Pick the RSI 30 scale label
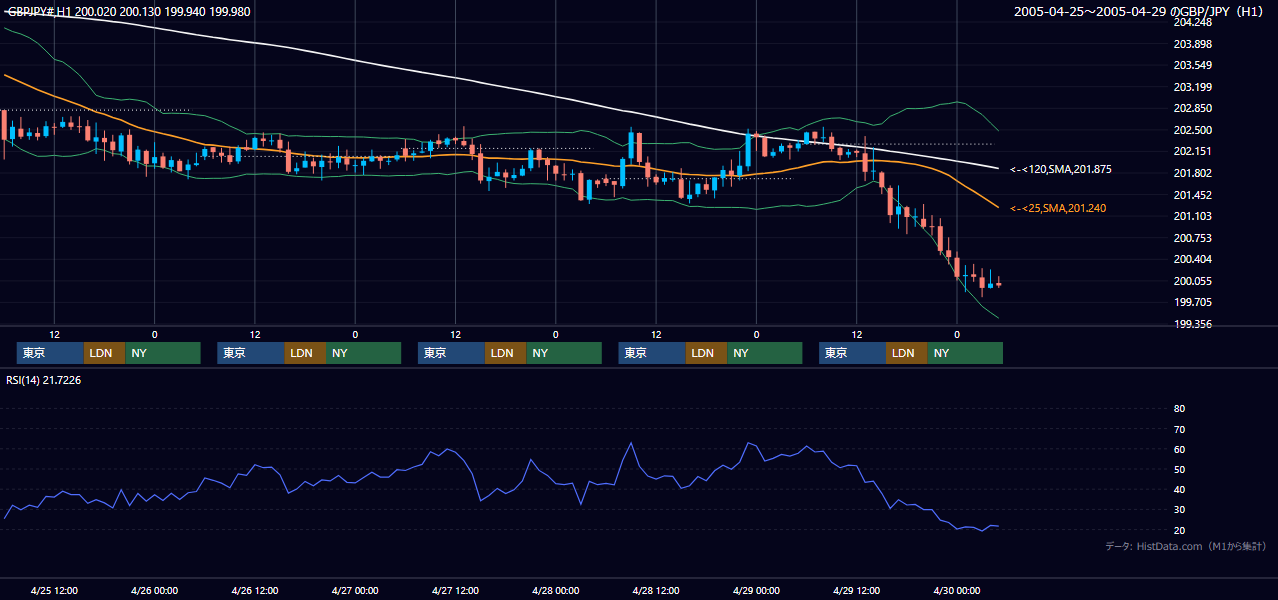 (x=1179, y=510)
